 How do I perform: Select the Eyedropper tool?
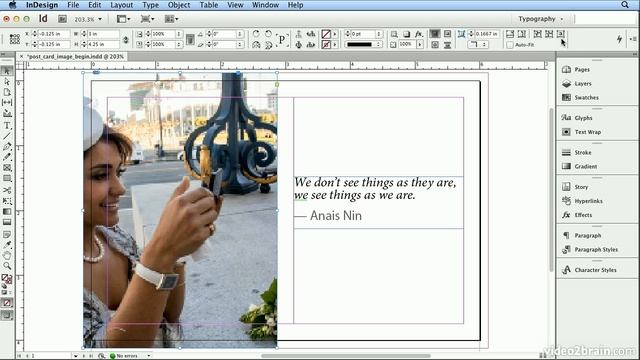click(x=7, y=245)
